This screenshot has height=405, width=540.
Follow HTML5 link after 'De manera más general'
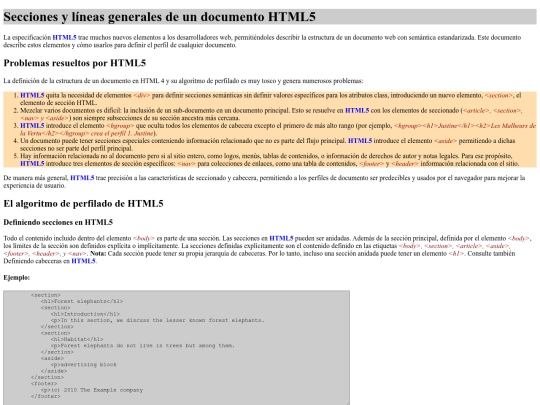pos(82,178)
